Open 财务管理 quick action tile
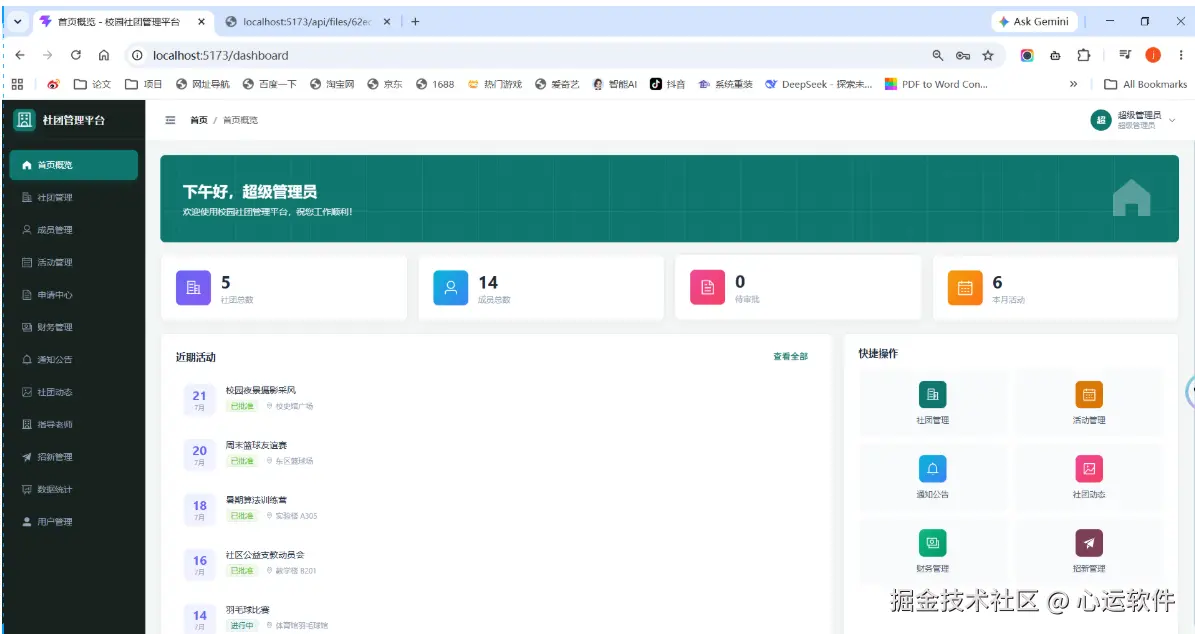Viewport: 1195px width, 634px height. point(932,551)
